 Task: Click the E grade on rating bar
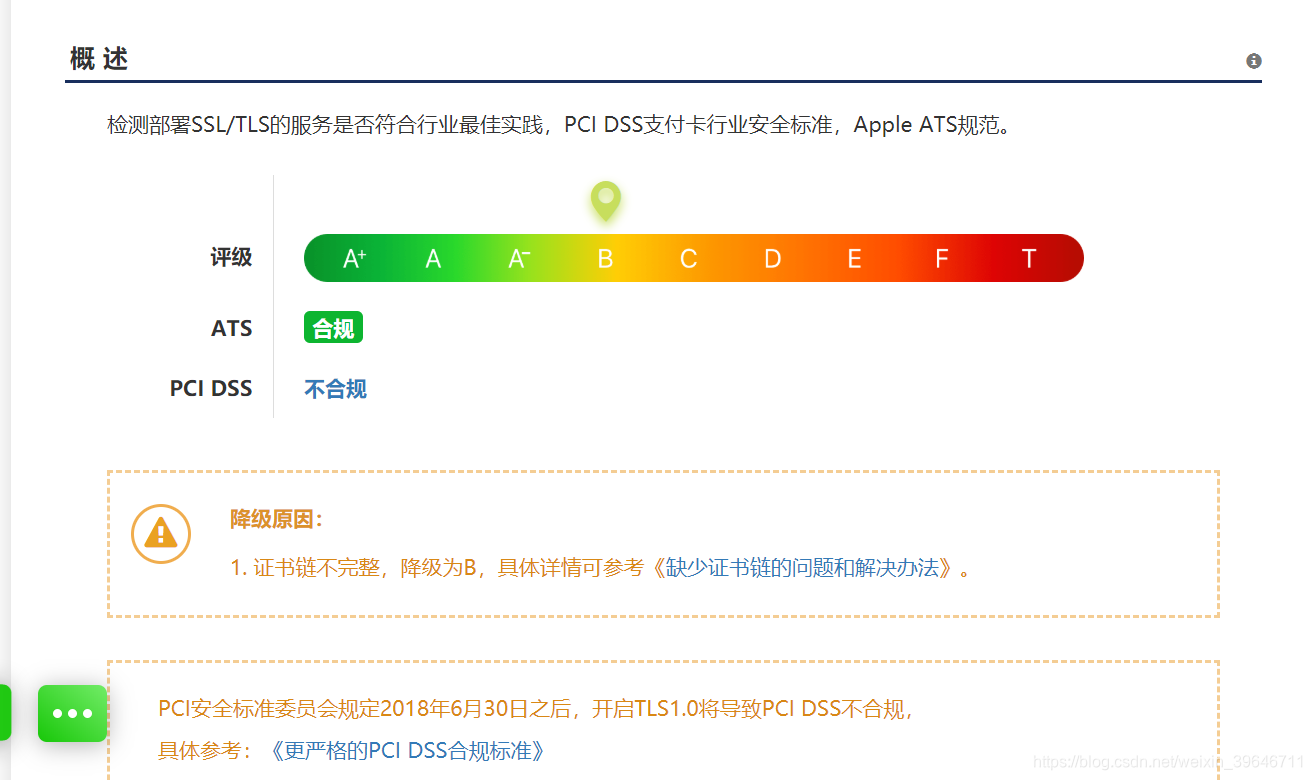(x=855, y=259)
